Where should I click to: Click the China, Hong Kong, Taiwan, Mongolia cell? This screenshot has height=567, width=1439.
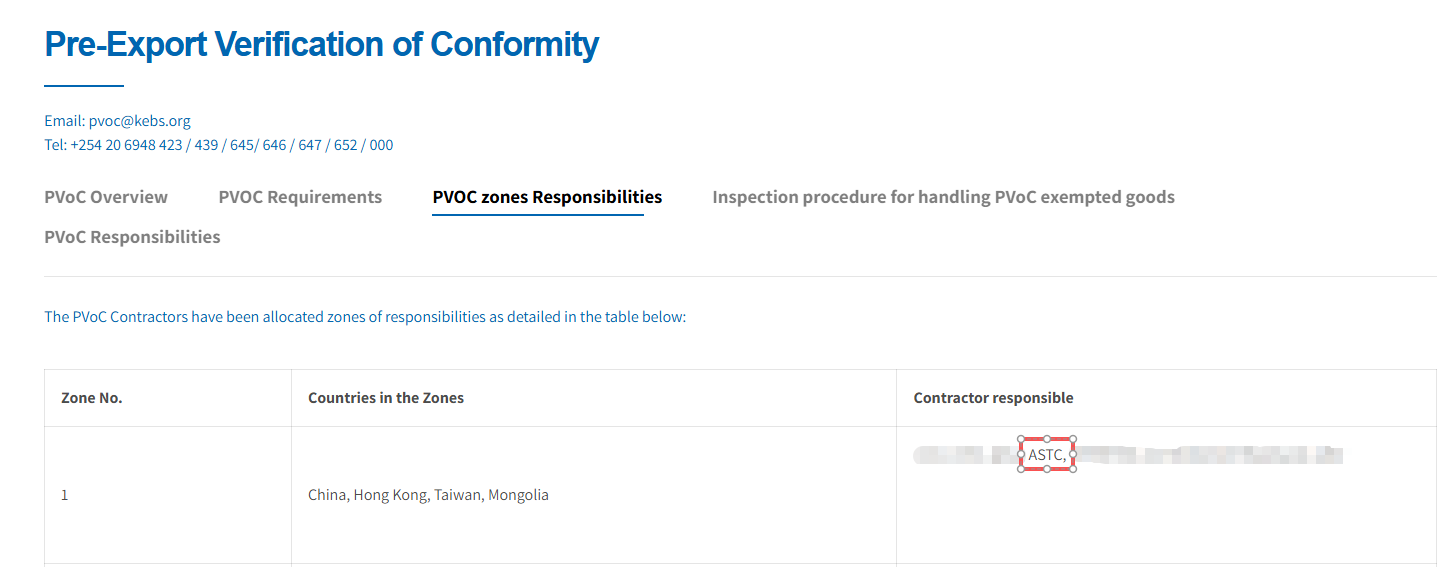coord(428,495)
